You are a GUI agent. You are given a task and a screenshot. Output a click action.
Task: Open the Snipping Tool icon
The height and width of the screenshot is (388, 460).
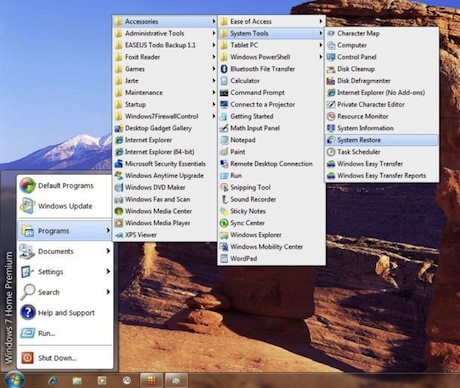[224, 187]
